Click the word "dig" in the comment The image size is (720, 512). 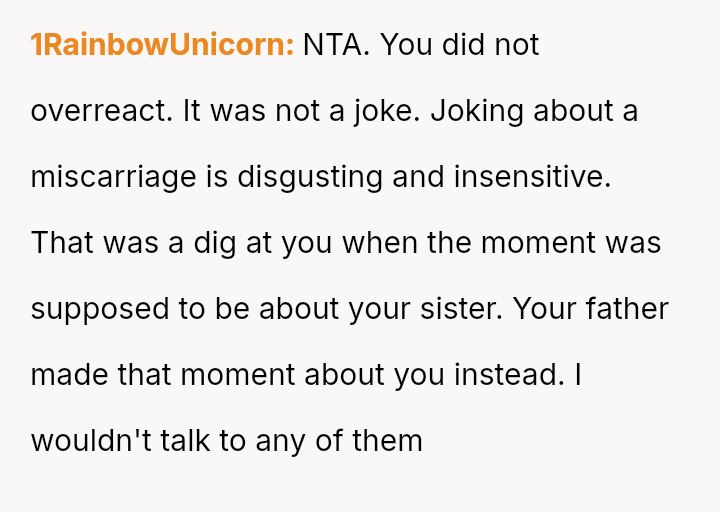click(187, 243)
